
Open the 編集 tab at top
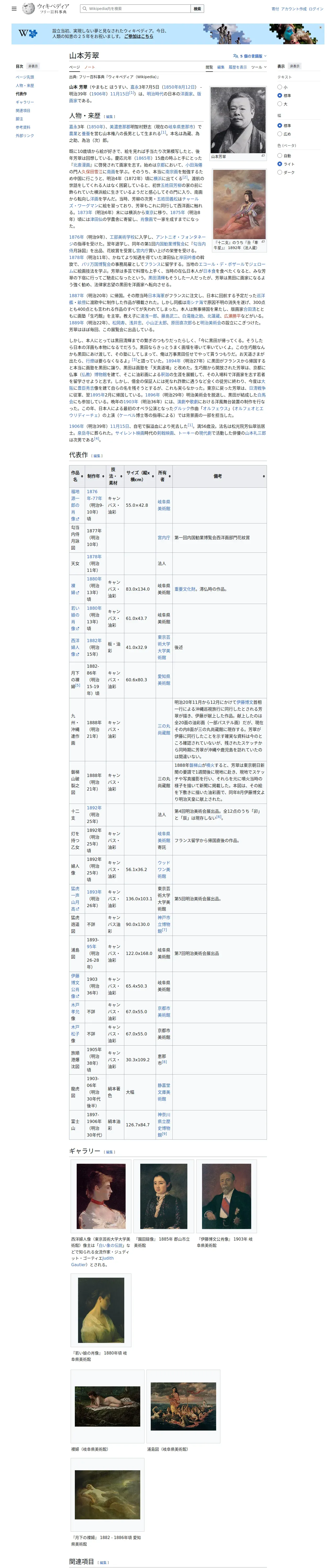[221, 67]
